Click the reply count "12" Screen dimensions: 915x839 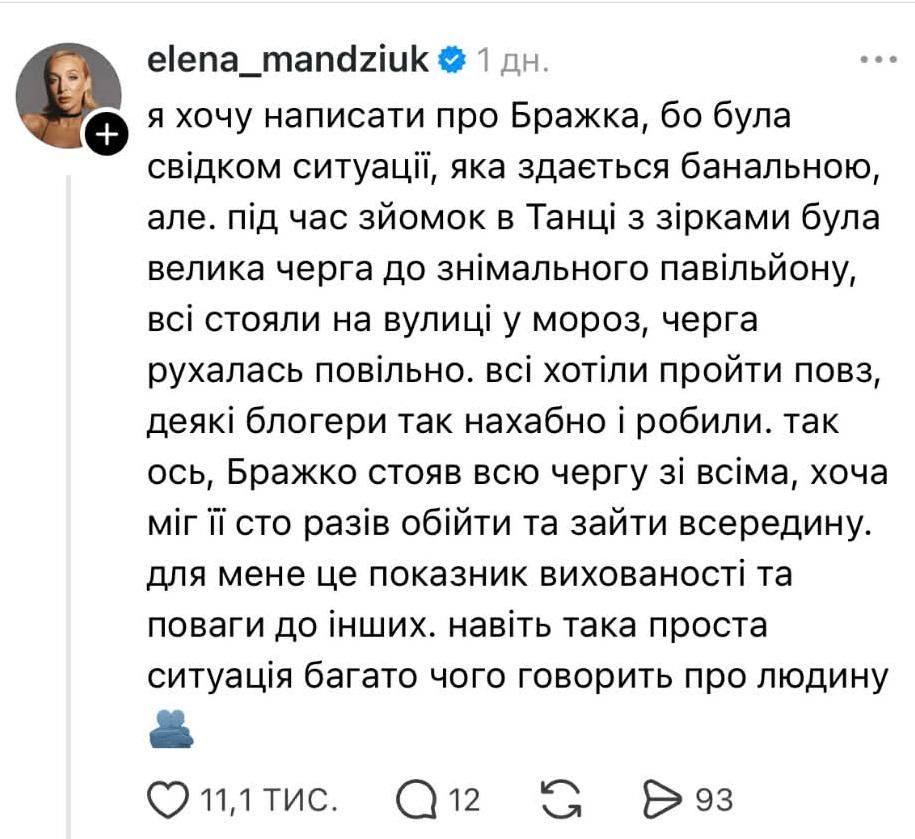coord(463,800)
